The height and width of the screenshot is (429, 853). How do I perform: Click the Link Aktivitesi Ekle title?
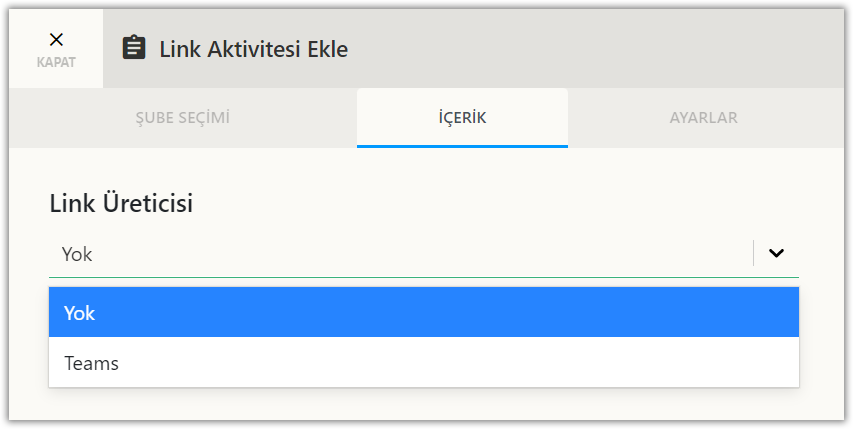tap(254, 48)
